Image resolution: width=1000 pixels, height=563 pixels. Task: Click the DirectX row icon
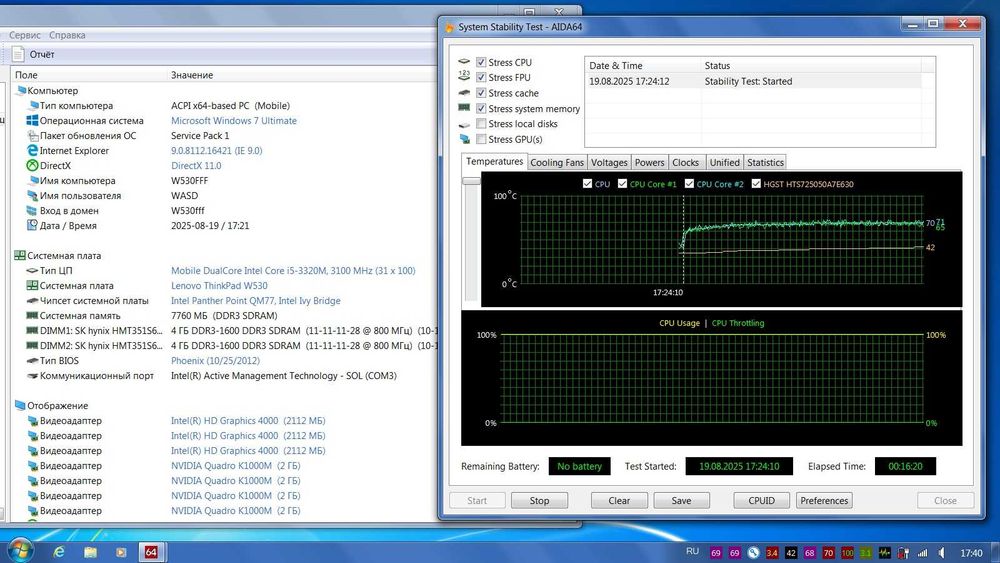[x=33, y=165]
